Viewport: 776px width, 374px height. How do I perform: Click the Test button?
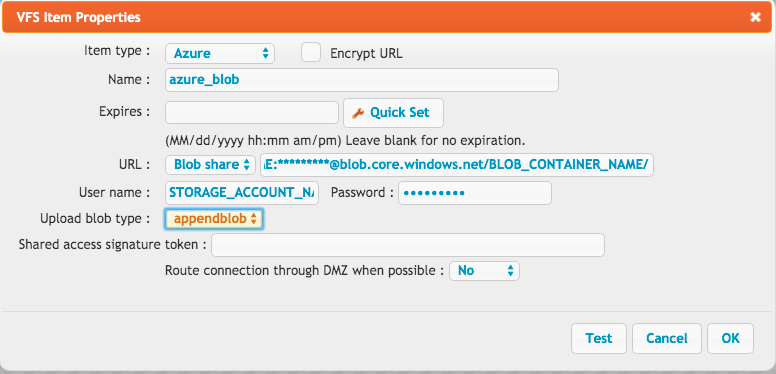coord(599,338)
